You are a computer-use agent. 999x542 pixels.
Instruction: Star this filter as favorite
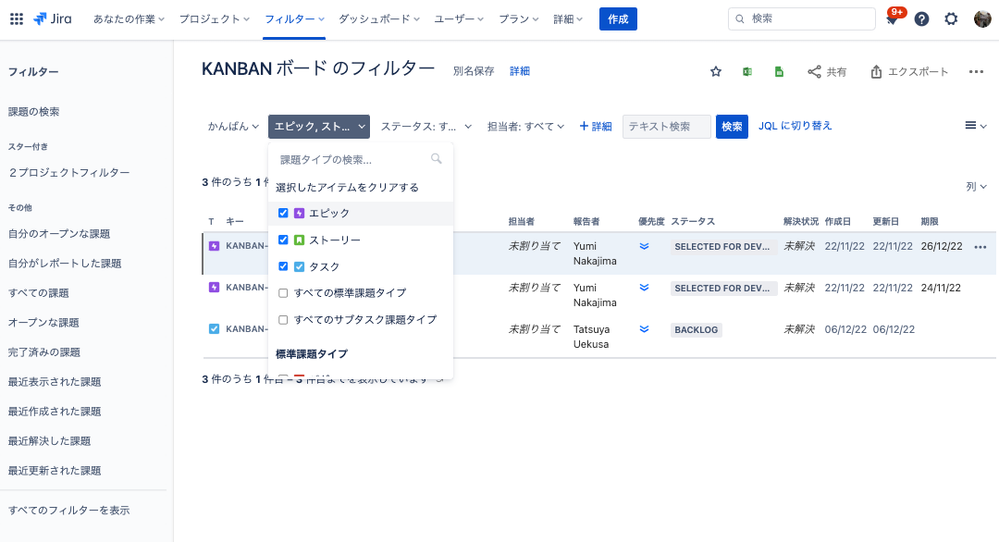(715, 71)
